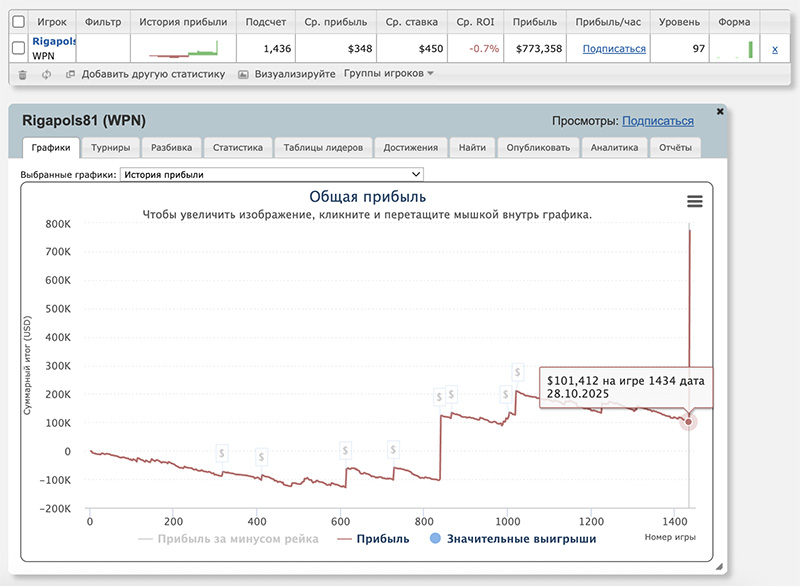The height and width of the screenshot is (586, 800).
Task: Click the refresh arrows icon
Action: (x=47, y=74)
